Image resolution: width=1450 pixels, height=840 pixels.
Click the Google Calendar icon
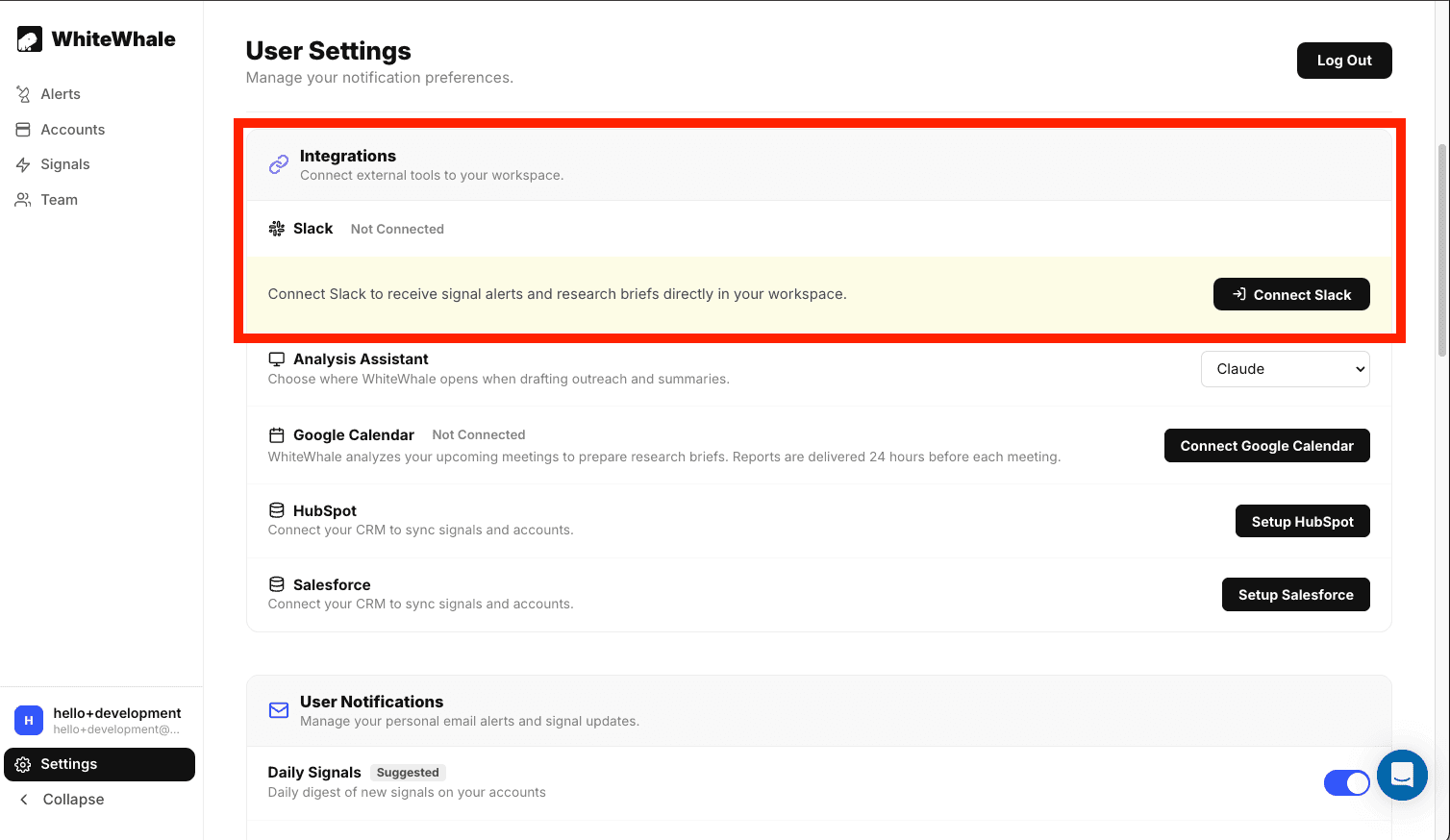tap(277, 435)
